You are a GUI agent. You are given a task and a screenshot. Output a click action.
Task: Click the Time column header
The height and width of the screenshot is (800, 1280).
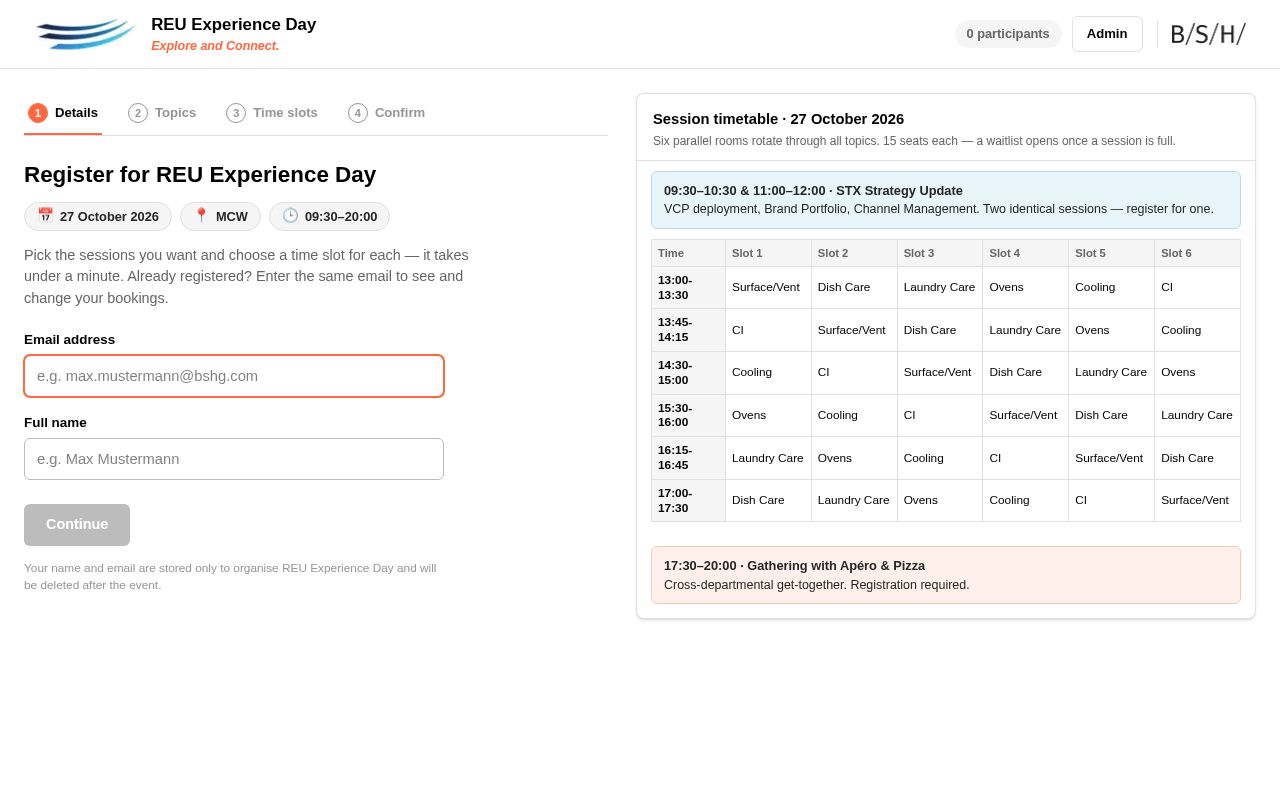click(688, 253)
